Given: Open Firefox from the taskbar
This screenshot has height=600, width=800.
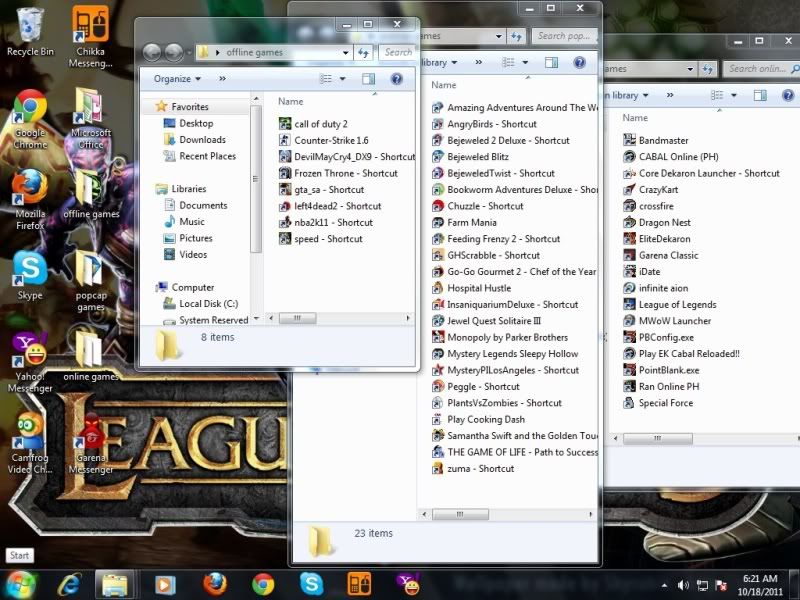Looking at the screenshot, I should (x=215, y=584).
